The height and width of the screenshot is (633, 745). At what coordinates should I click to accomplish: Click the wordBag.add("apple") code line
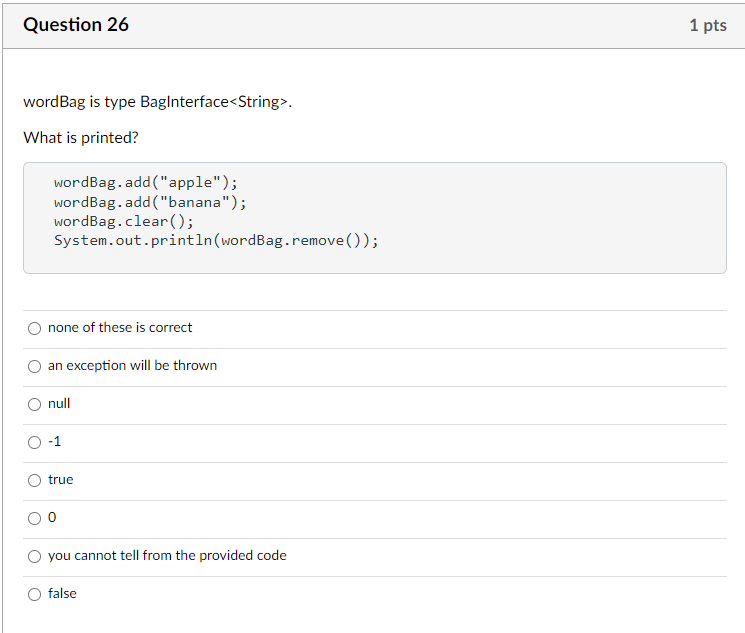coord(146,183)
